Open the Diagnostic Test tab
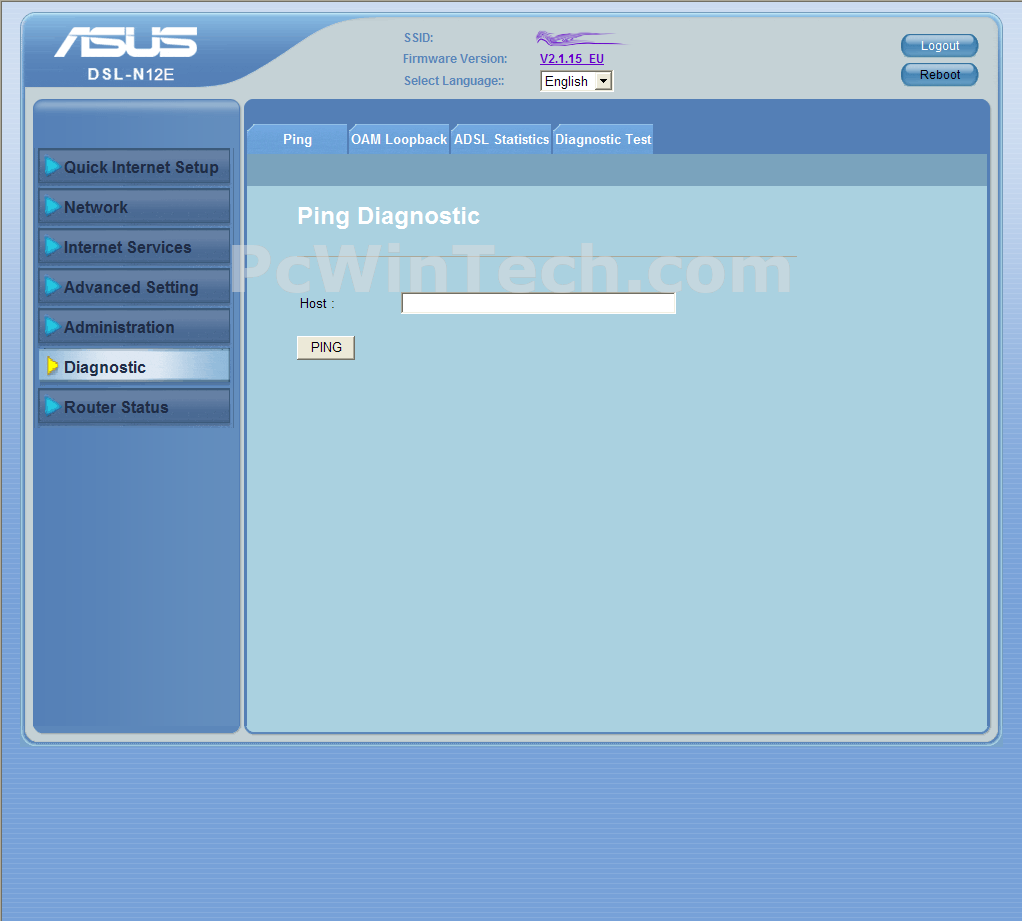This screenshot has width=1022, height=921. (603, 139)
